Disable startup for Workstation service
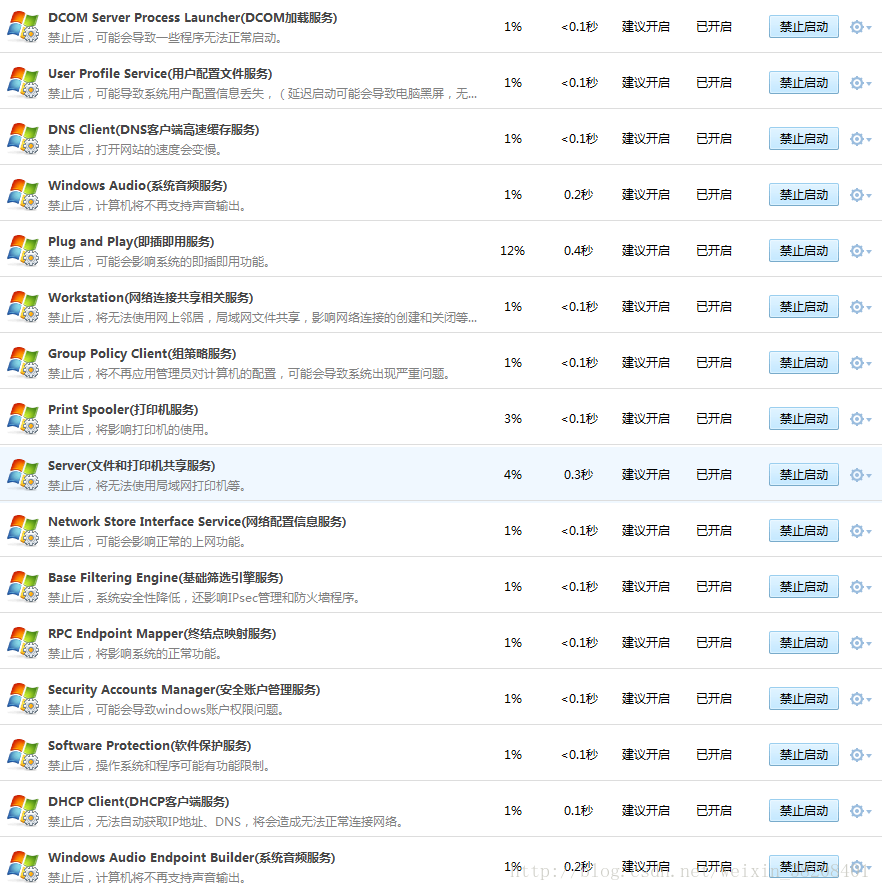 pyautogui.click(x=803, y=307)
